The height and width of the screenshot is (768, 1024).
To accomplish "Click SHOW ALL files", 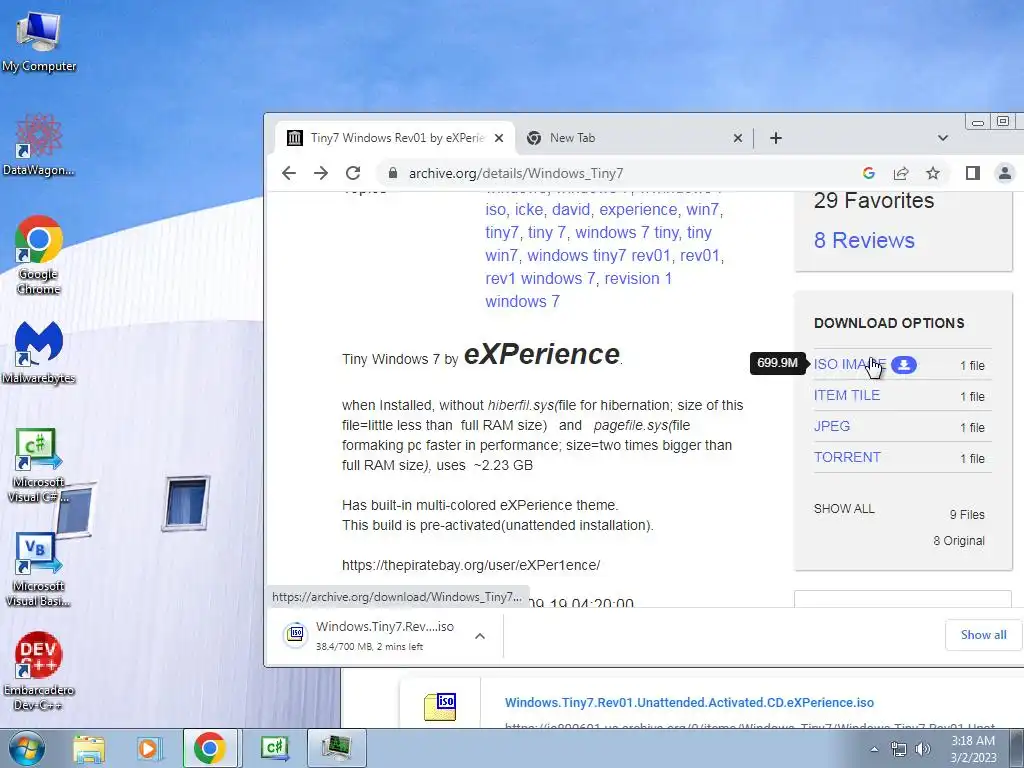I will pyautogui.click(x=844, y=509).
